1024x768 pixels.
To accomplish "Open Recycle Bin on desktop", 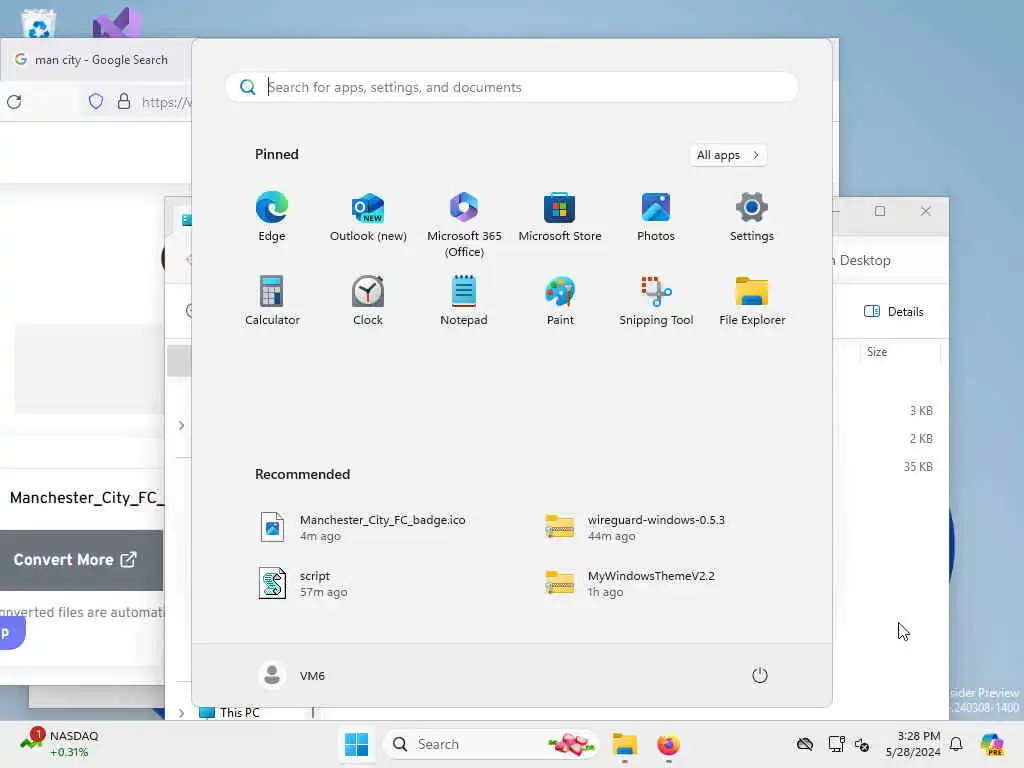I will pos(38,24).
